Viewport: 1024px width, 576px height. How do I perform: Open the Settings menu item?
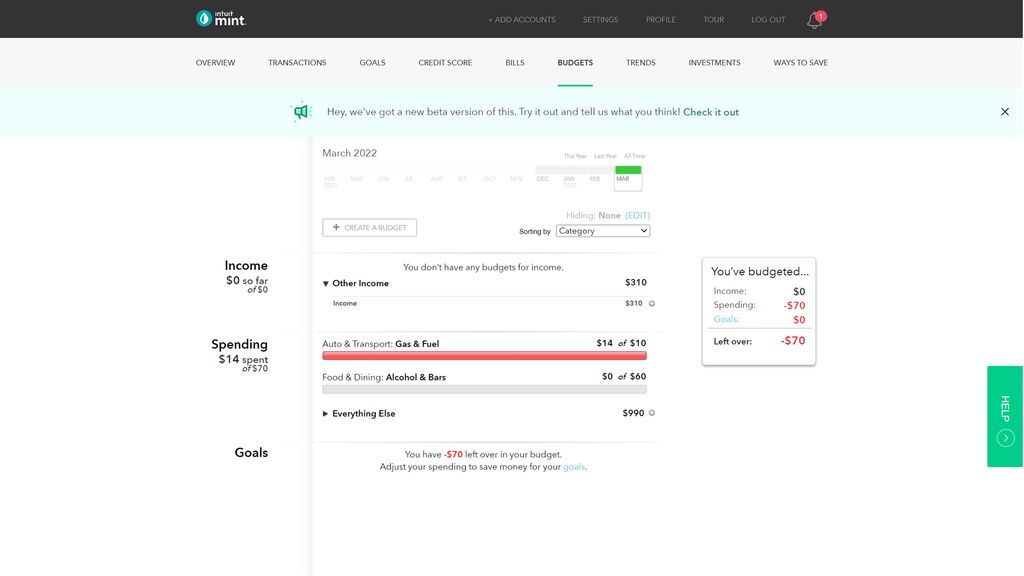pos(600,19)
